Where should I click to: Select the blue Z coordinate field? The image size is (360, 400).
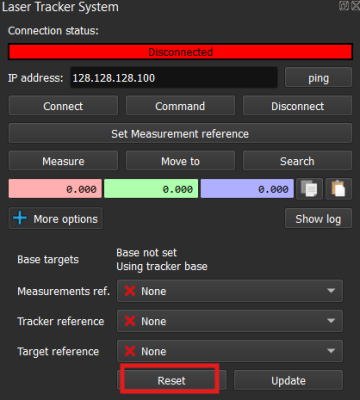coord(247,189)
